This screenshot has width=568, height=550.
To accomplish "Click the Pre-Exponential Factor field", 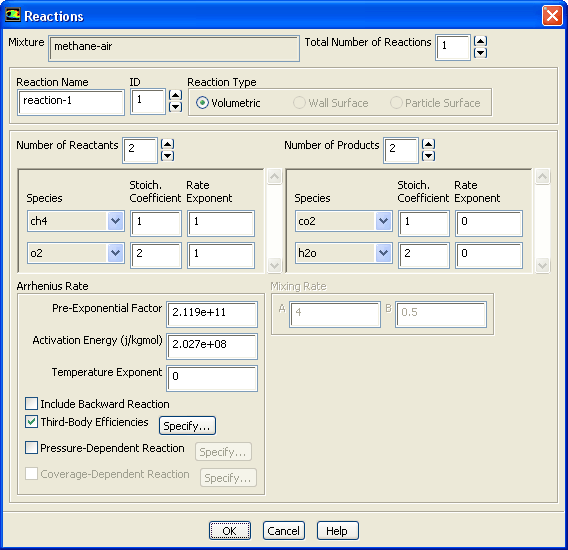I will coord(212,314).
